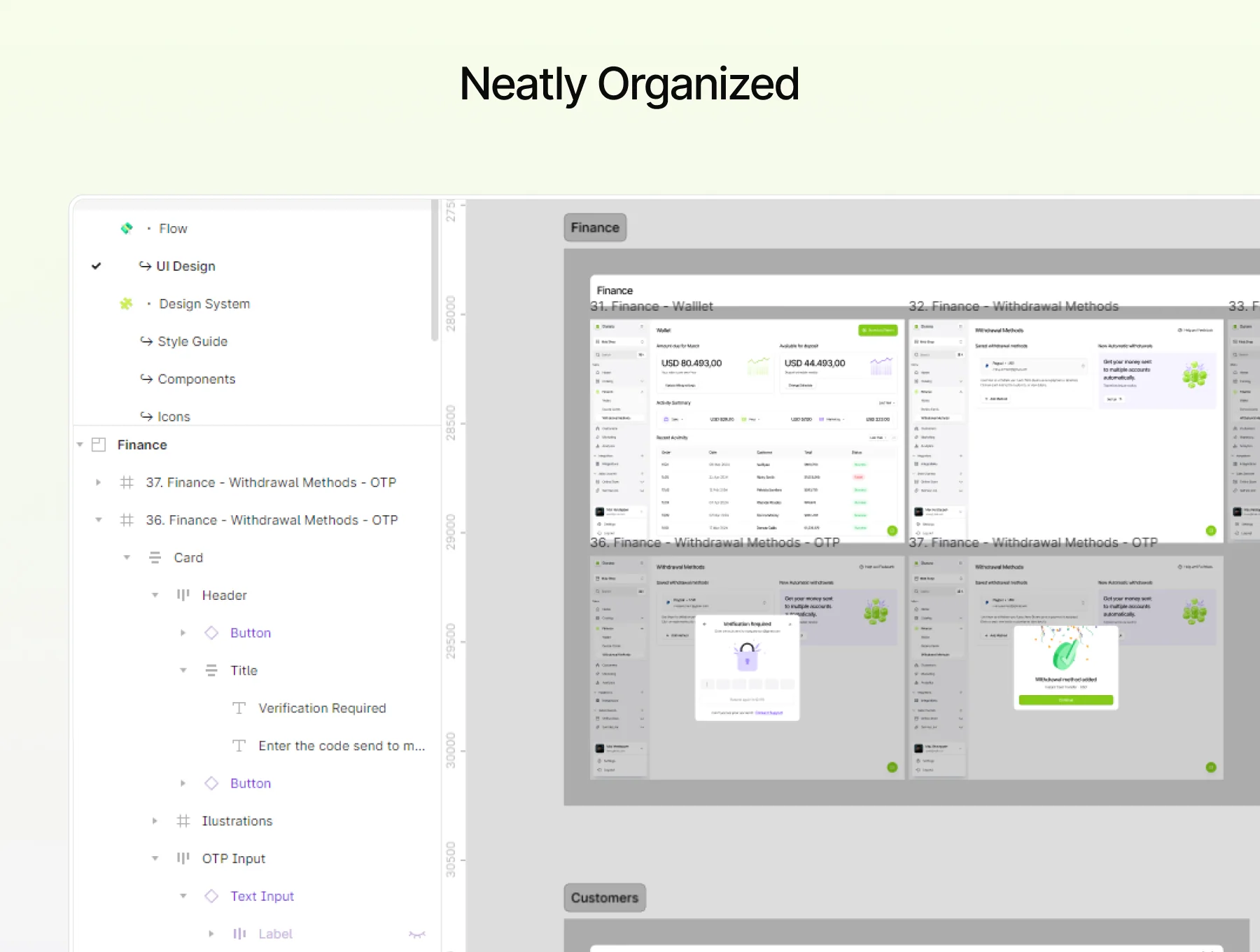Click instance diamond icon of Text Input
1260x952 pixels.
pyautogui.click(x=211, y=896)
